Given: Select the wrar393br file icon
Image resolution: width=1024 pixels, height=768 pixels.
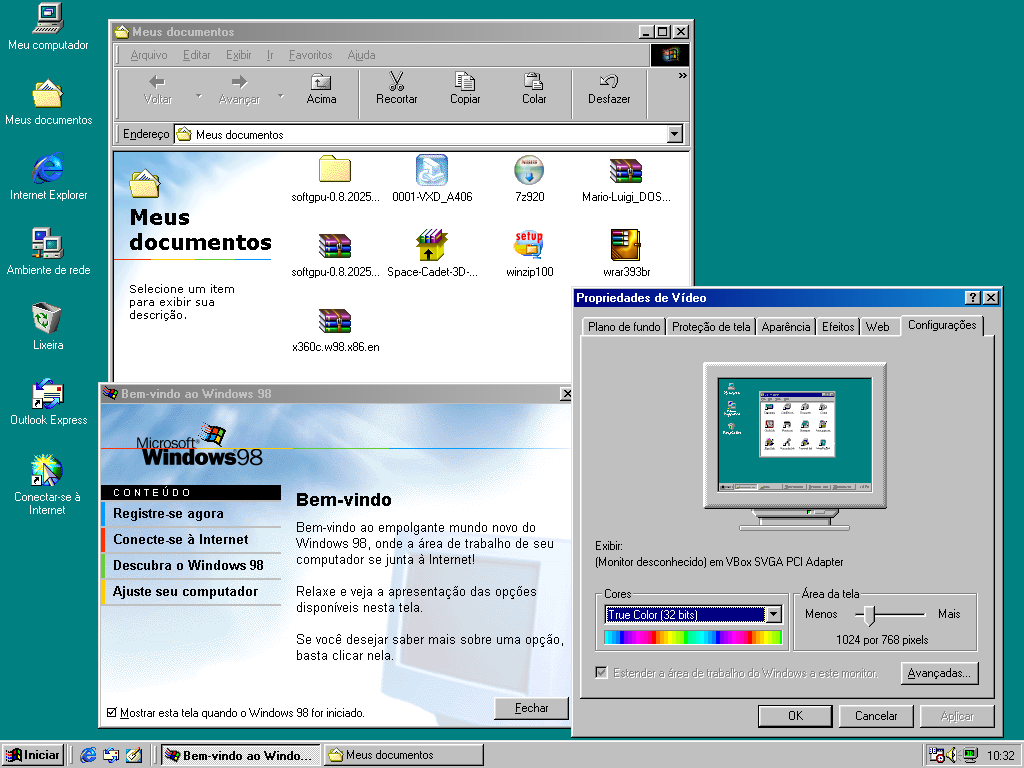Looking at the screenshot, I should point(626,245).
